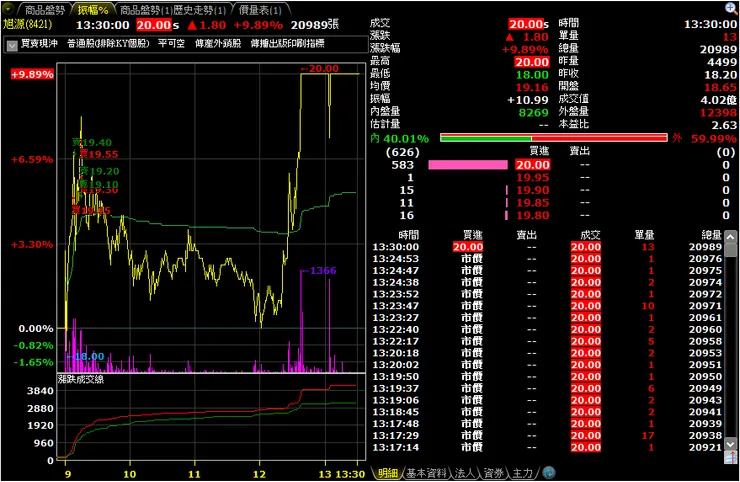Open the 基本資料 tab
The image size is (740, 482).
pos(426,473)
